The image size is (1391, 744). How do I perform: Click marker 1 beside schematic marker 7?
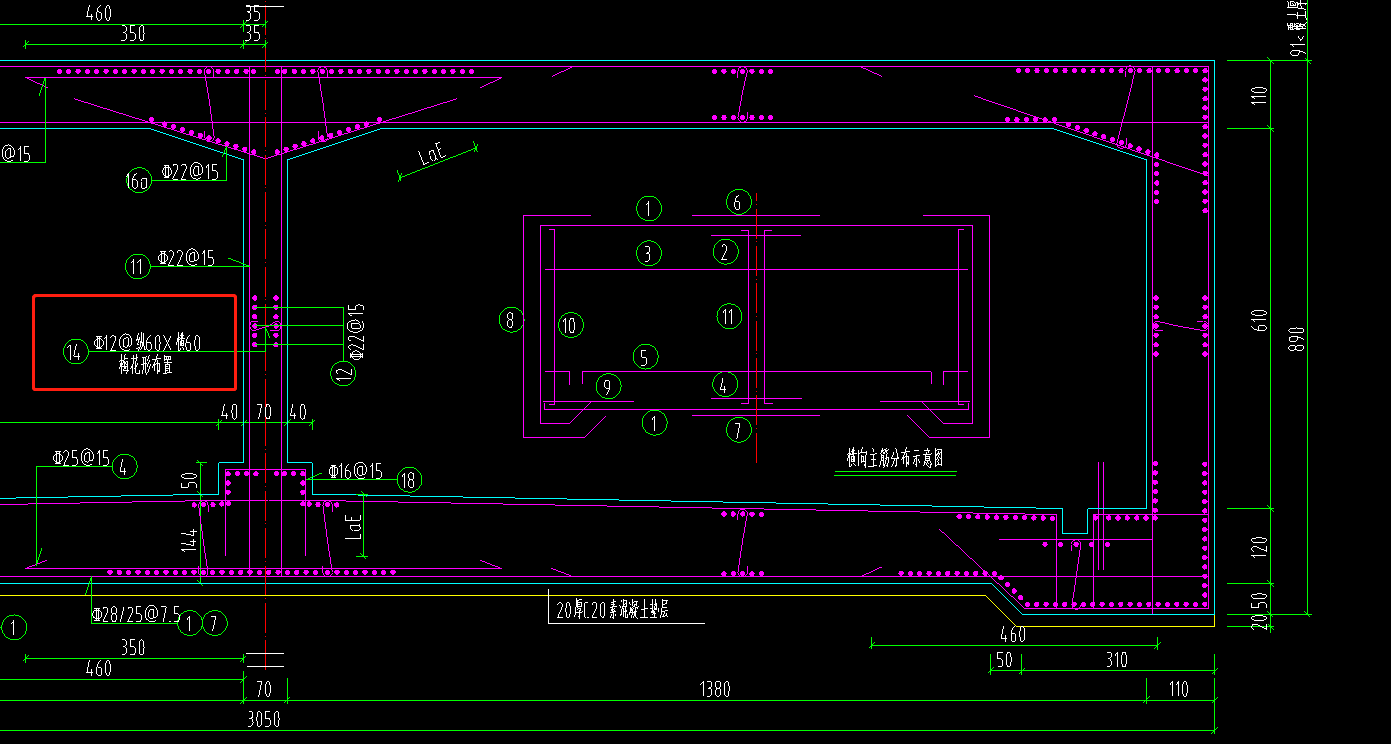click(x=653, y=423)
